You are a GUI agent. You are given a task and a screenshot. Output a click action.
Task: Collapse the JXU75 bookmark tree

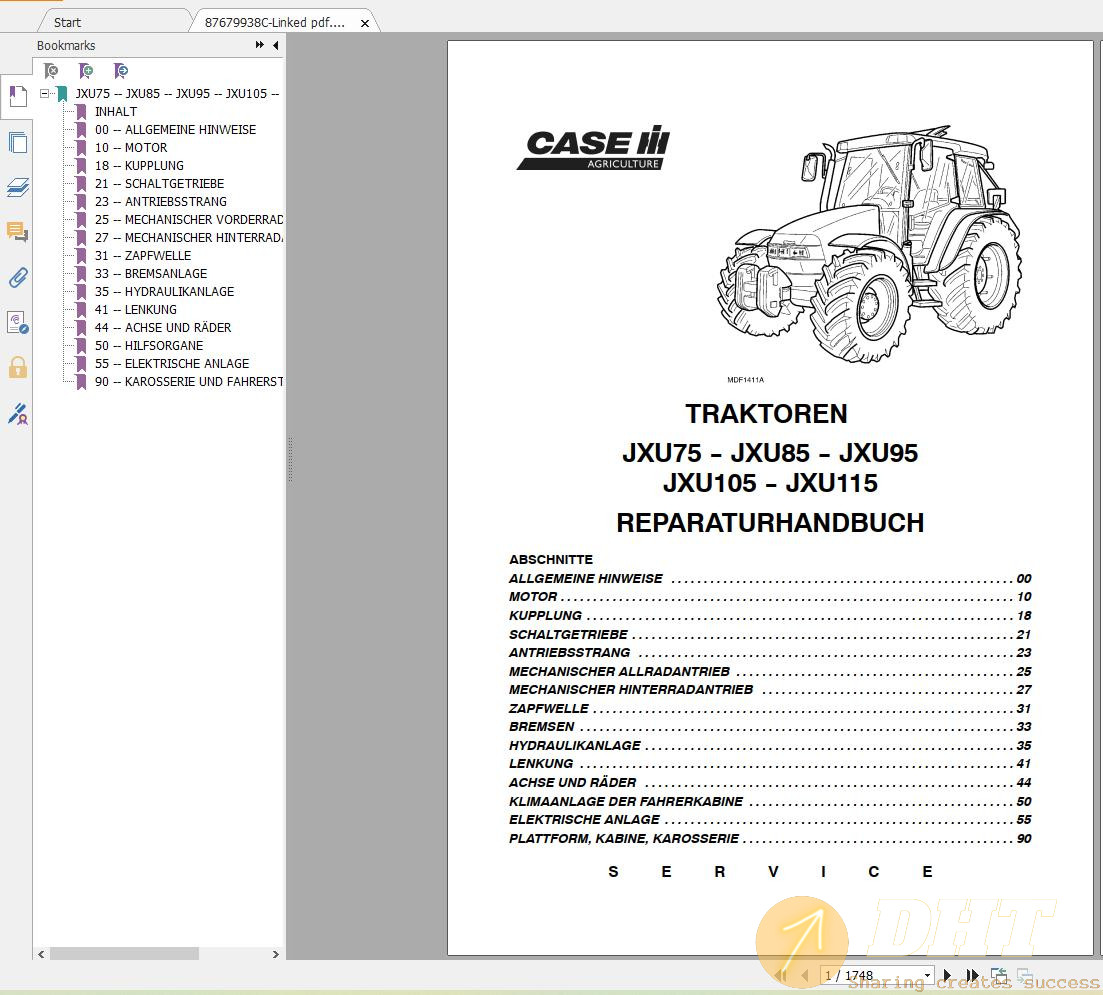tap(43, 93)
